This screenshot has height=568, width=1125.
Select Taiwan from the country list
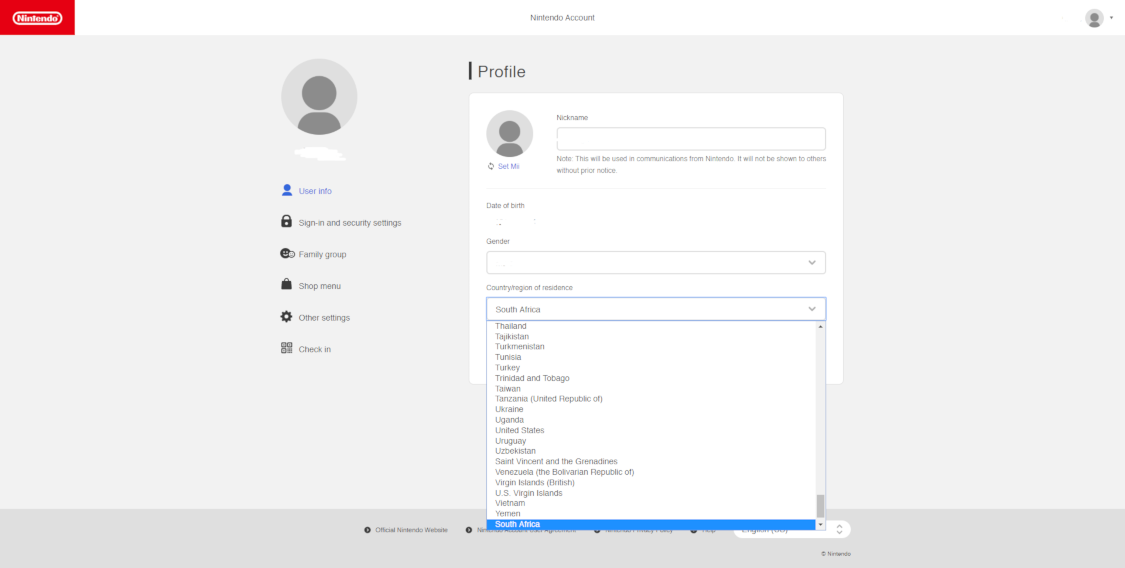point(651,389)
